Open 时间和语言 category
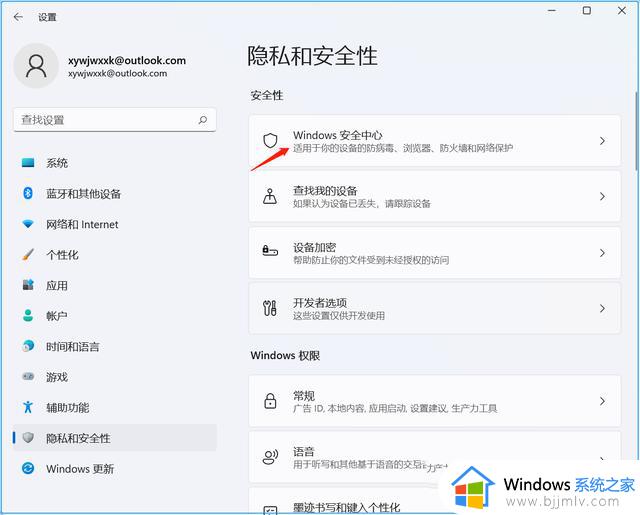640x515 pixels. point(115,346)
